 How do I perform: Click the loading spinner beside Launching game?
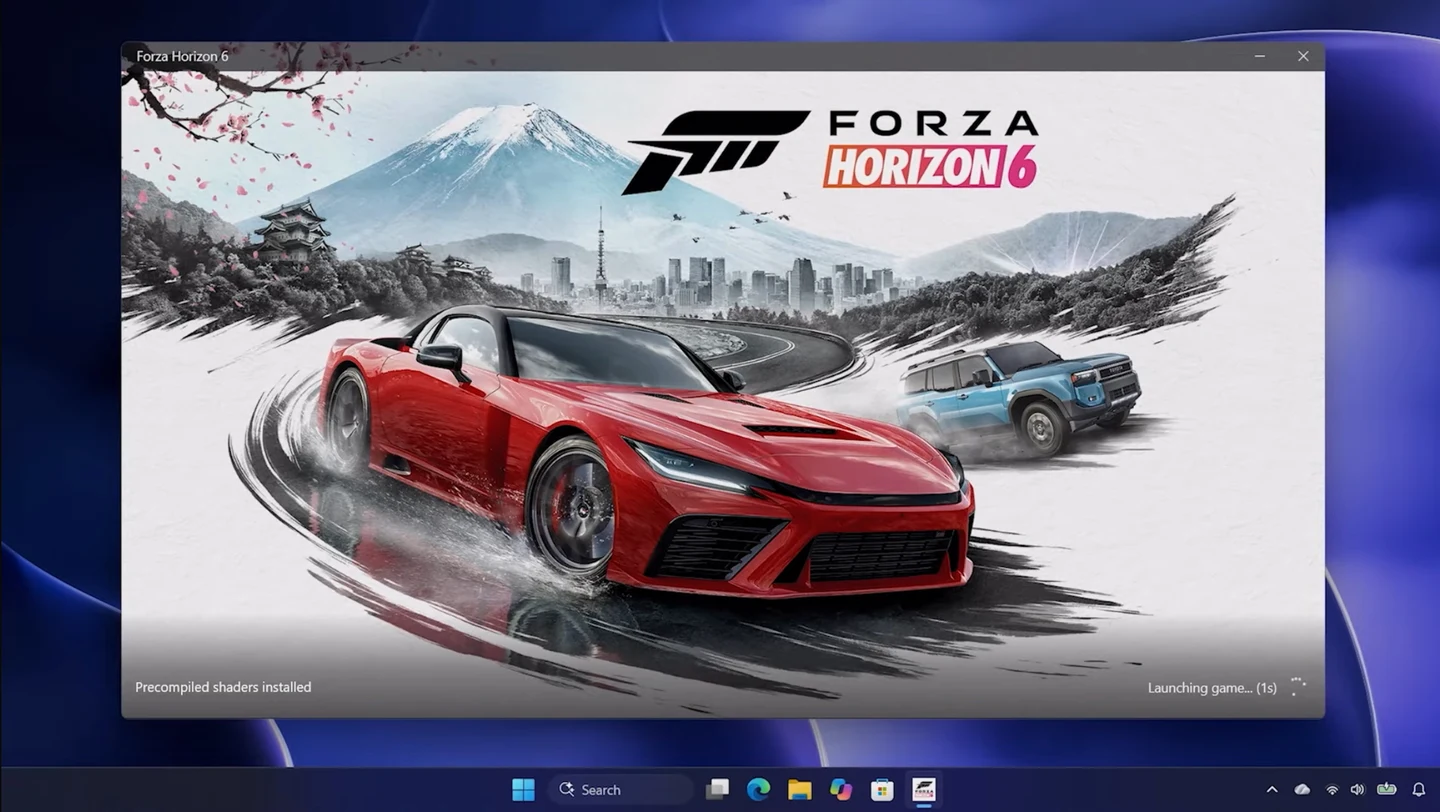[1297, 687]
